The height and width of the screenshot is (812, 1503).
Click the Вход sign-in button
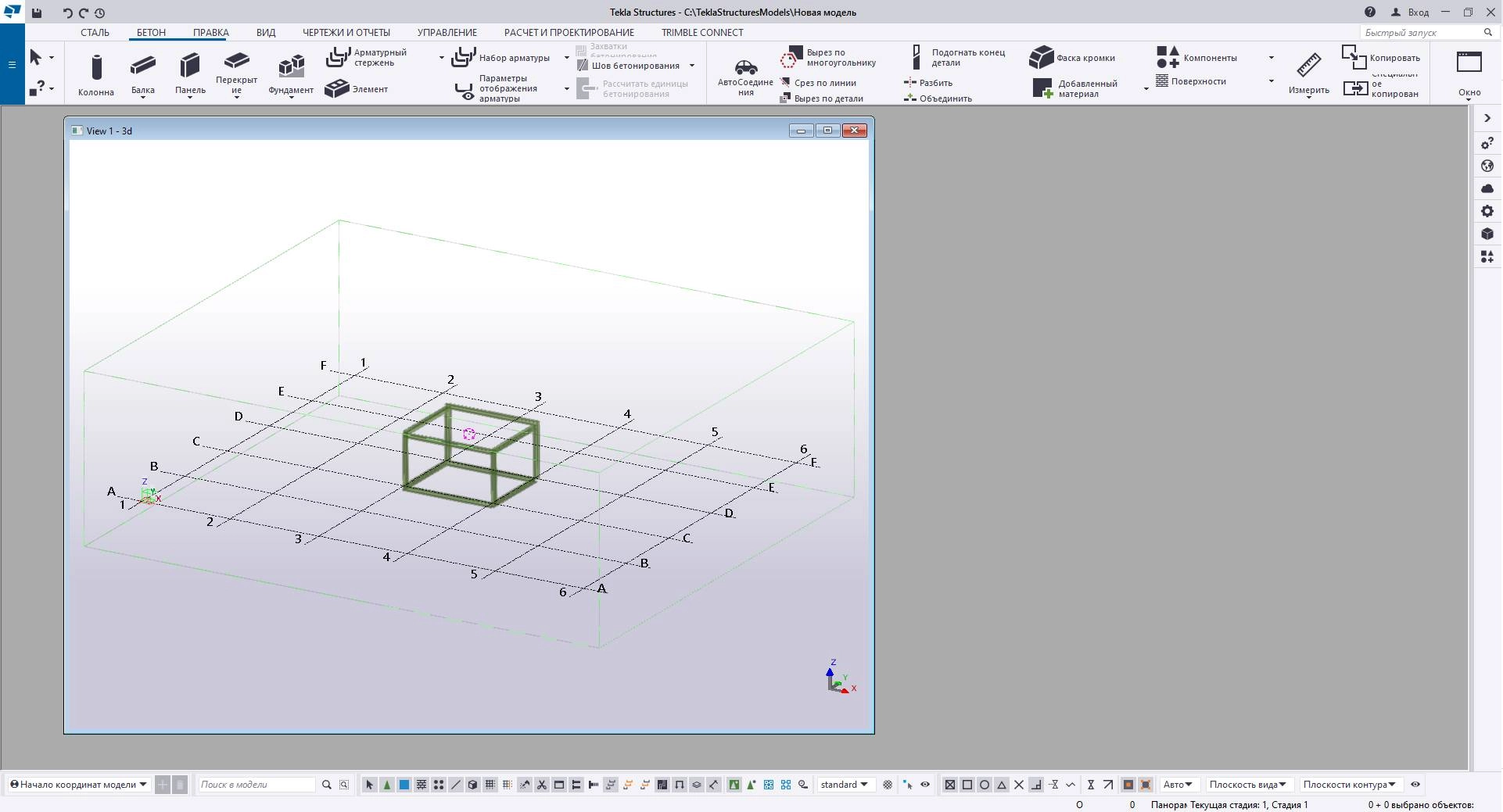tap(1410, 13)
